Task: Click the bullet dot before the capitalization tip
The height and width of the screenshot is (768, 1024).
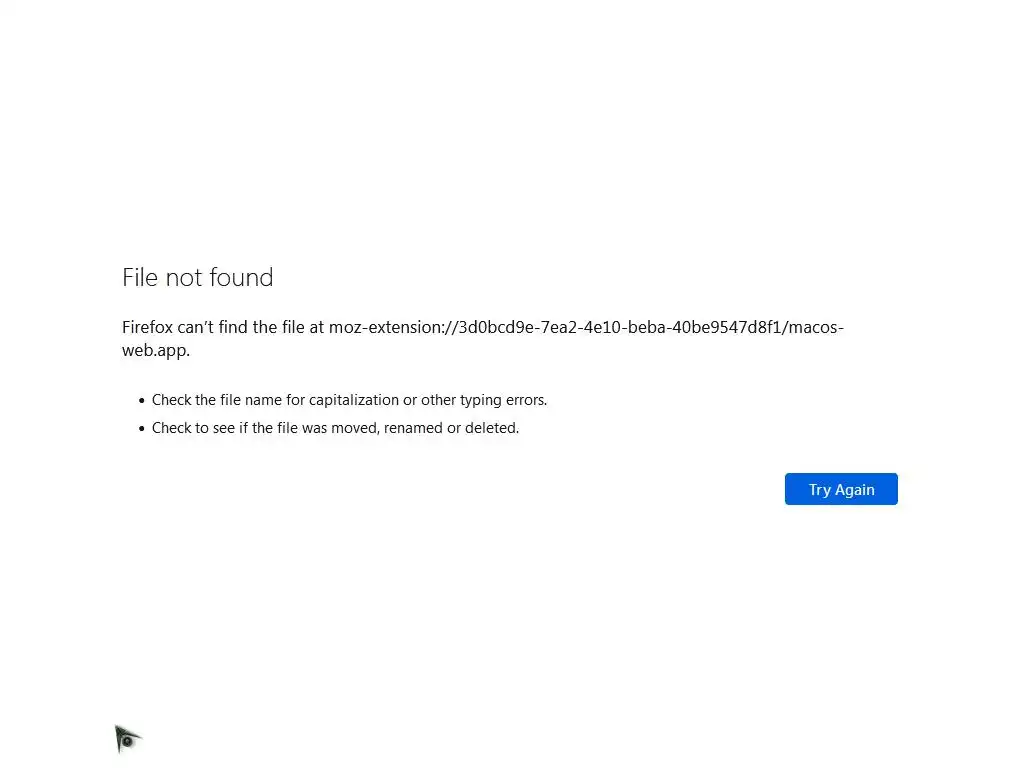Action: click(x=142, y=400)
